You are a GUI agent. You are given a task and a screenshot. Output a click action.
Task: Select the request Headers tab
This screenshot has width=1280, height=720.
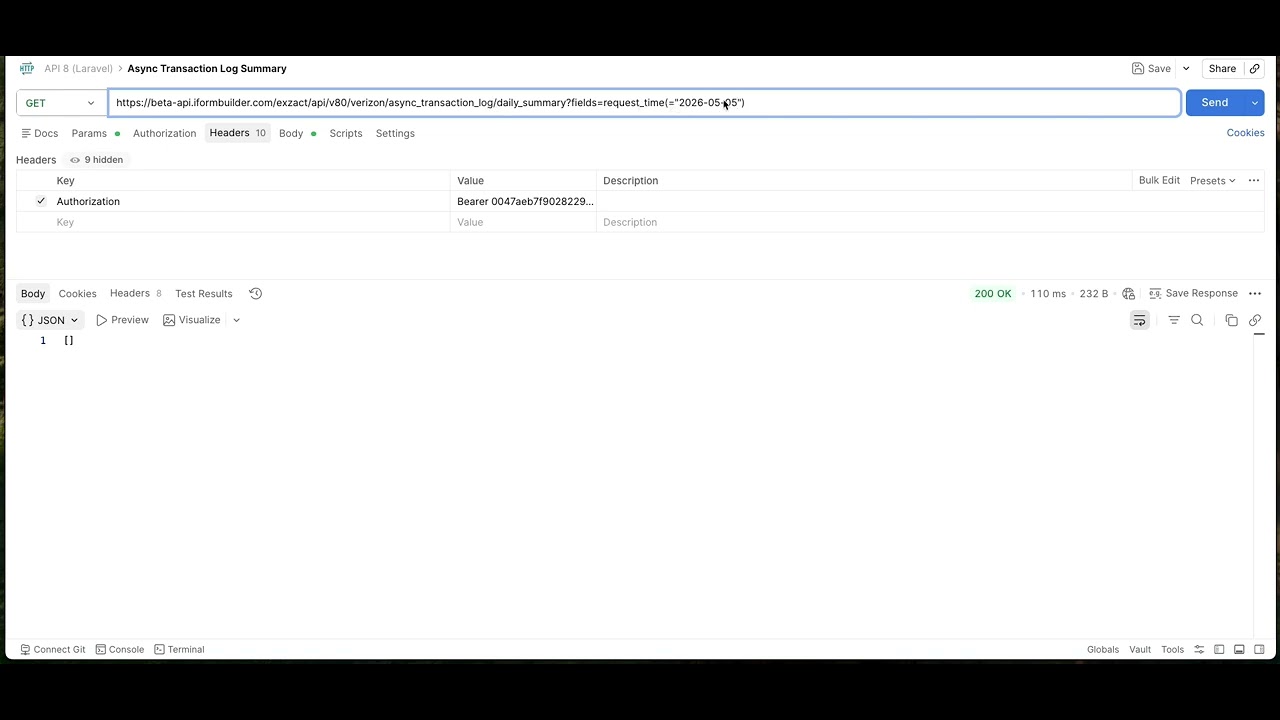pos(237,133)
